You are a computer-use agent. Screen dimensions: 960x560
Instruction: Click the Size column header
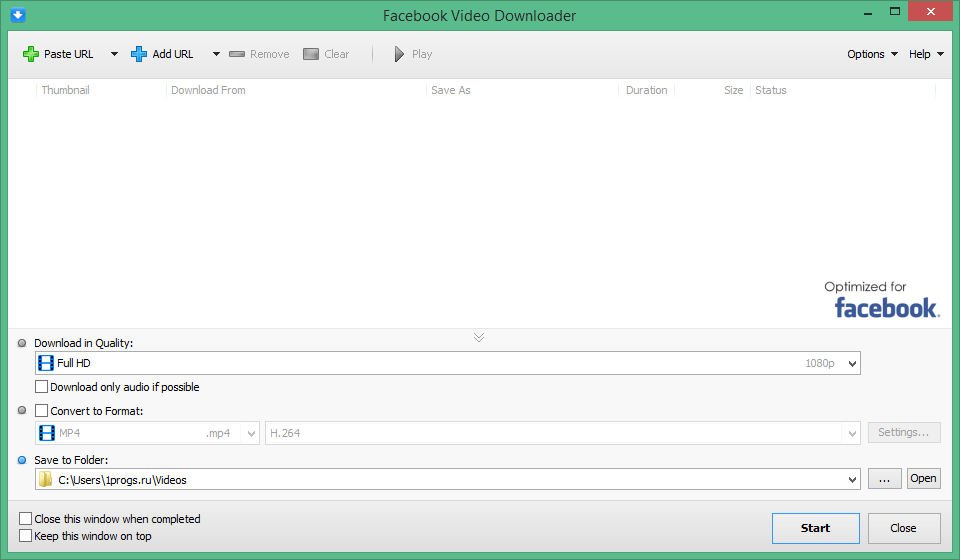click(x=733, y=90)
